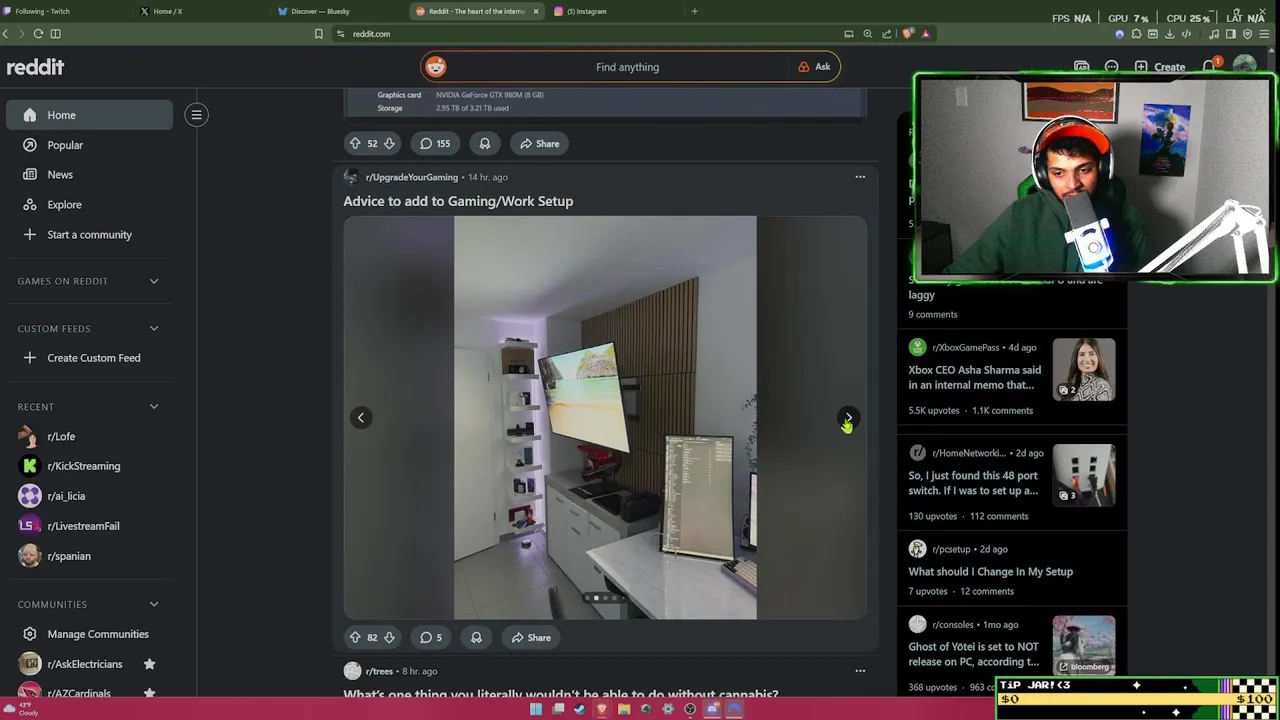Image resolution: width=1280 pixels, height=720 pixels.
Task: Open the 5 comments button
Action: pyautogui.click(x=430, y=637)
